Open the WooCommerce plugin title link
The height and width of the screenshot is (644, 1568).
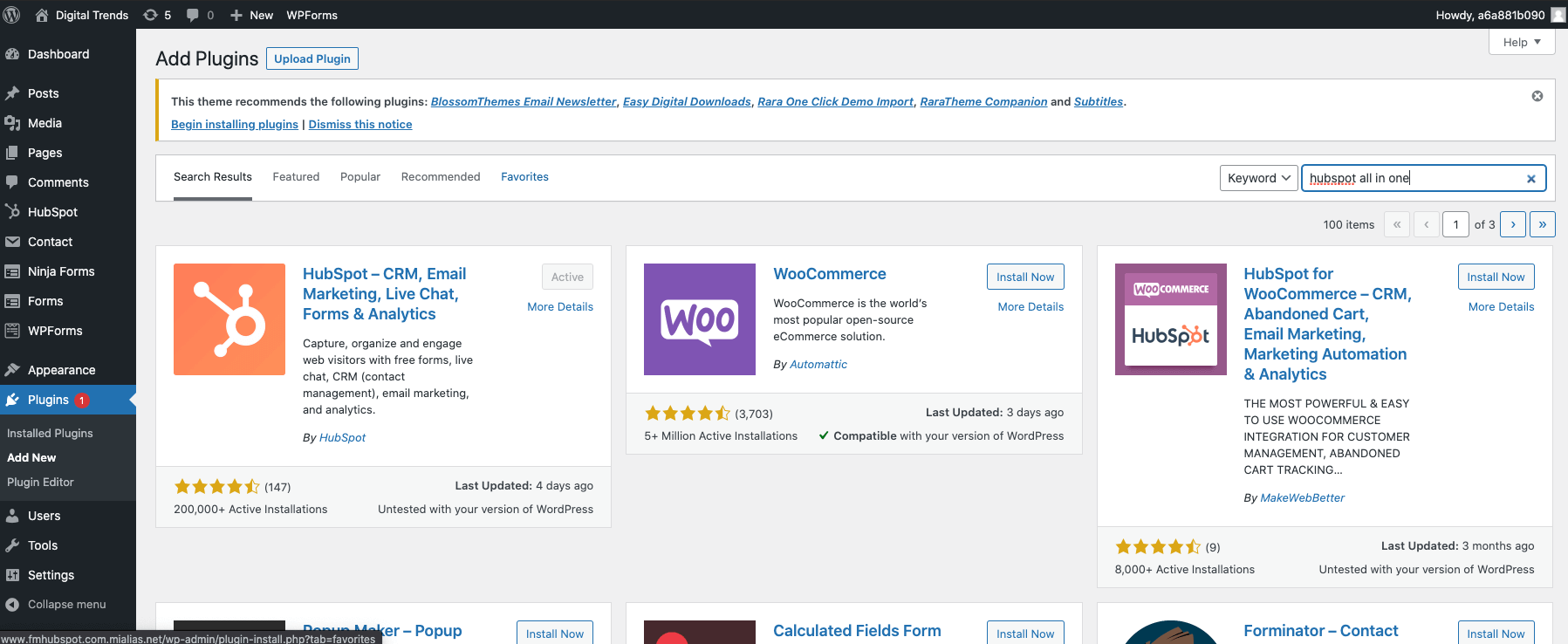pos(830,274)
